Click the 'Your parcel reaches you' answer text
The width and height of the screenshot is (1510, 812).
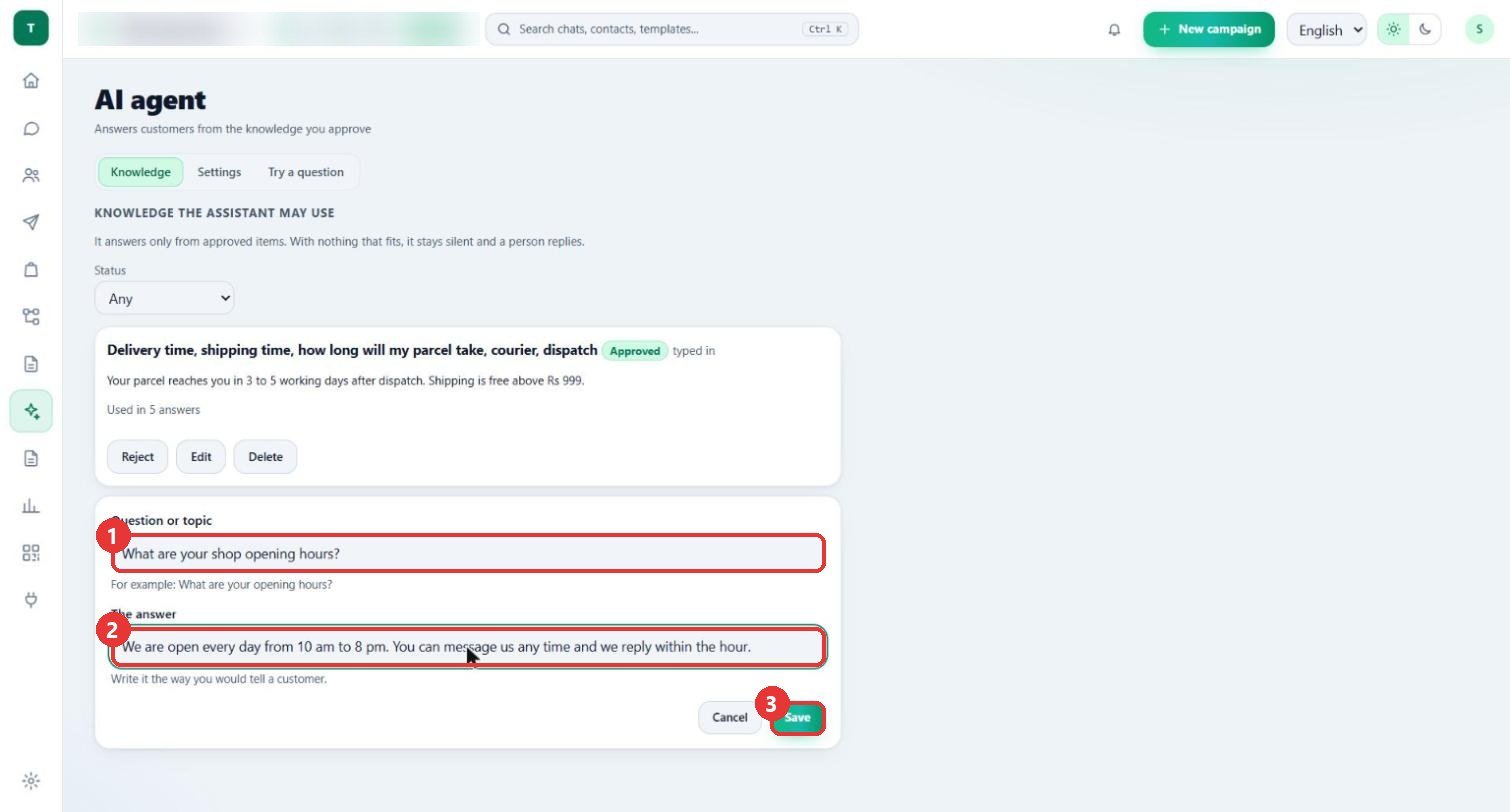(345, 381)
